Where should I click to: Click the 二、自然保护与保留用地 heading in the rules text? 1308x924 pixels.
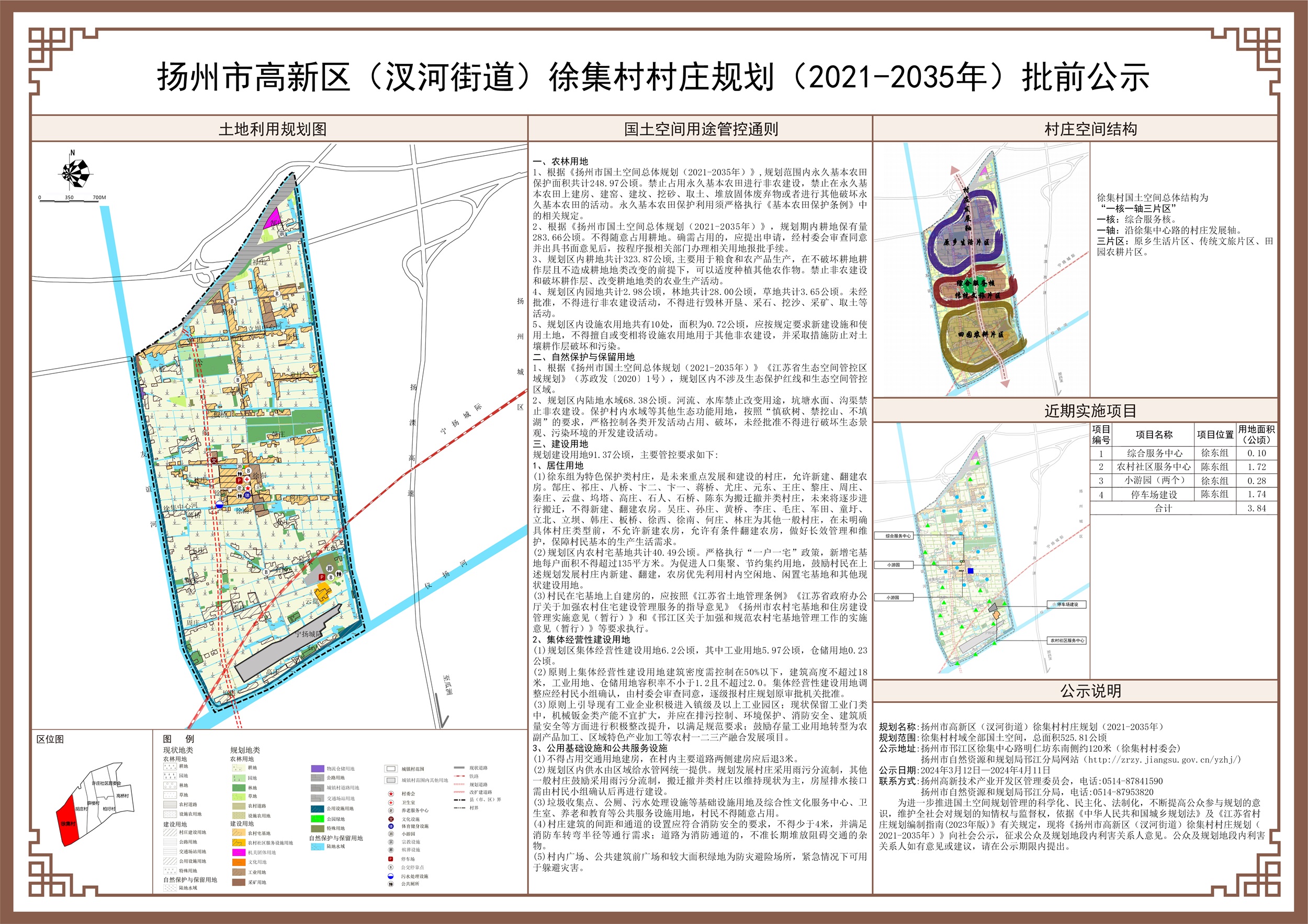pos(584,357)
